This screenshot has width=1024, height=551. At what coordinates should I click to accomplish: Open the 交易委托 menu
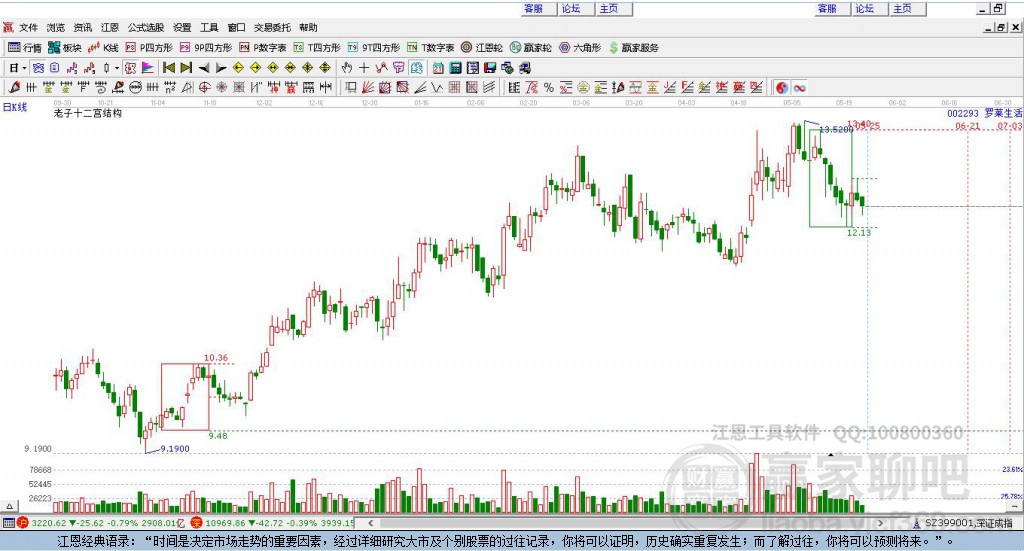point(272,27)
